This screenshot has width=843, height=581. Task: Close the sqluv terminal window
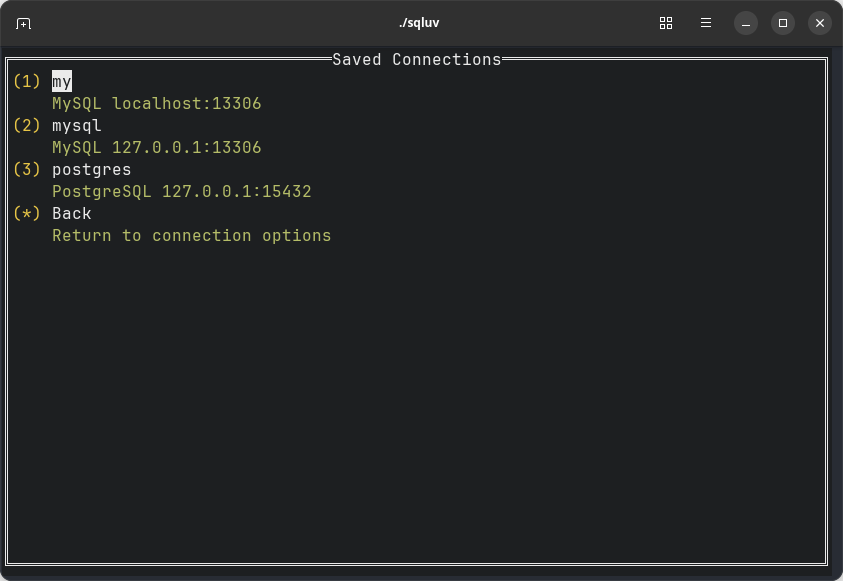pyautogui.click(x=820, y=23)
